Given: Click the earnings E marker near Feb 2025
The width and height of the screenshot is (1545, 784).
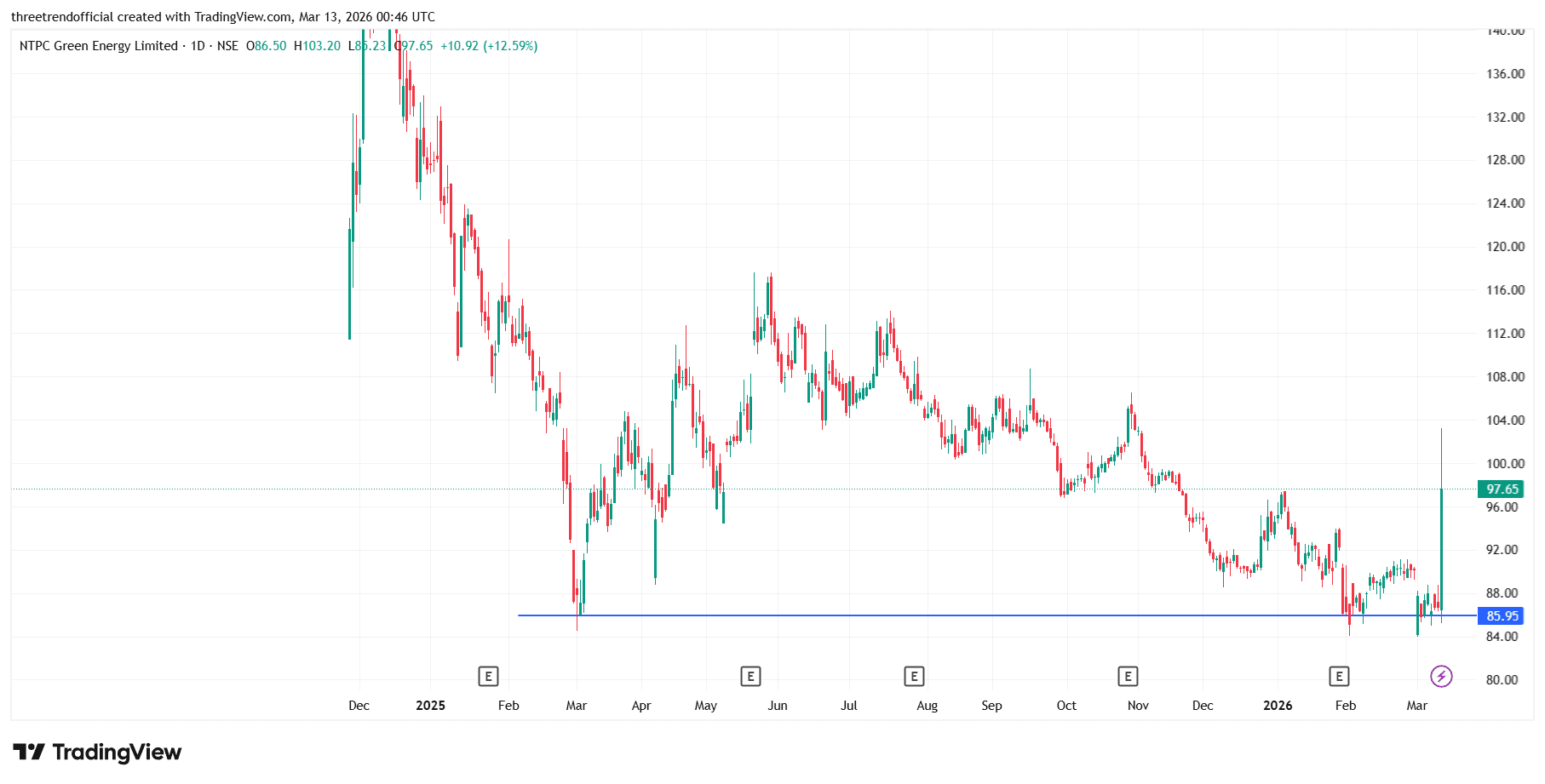Looking at the screenshot, I should (488, 677).
